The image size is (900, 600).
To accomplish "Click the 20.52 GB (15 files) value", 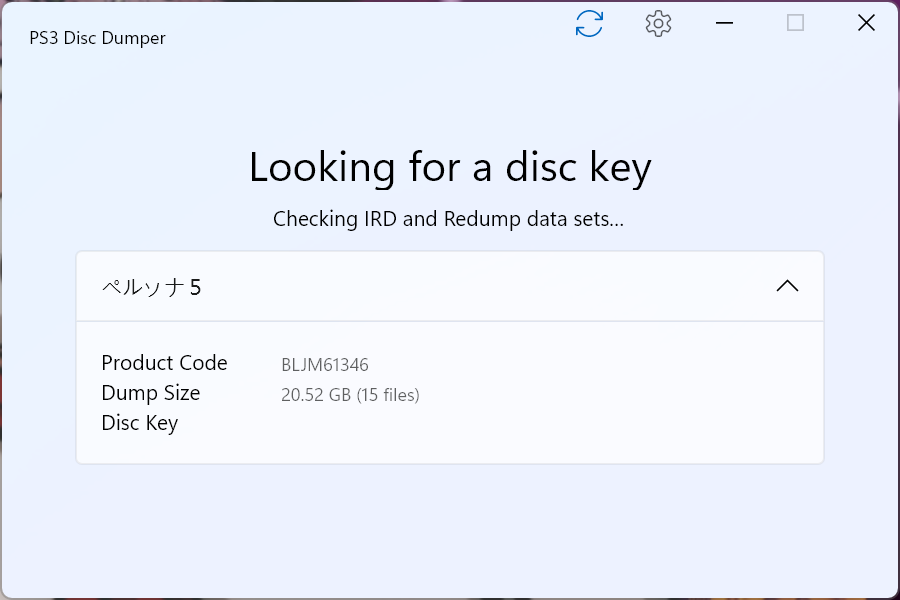I will pos(350,395).
